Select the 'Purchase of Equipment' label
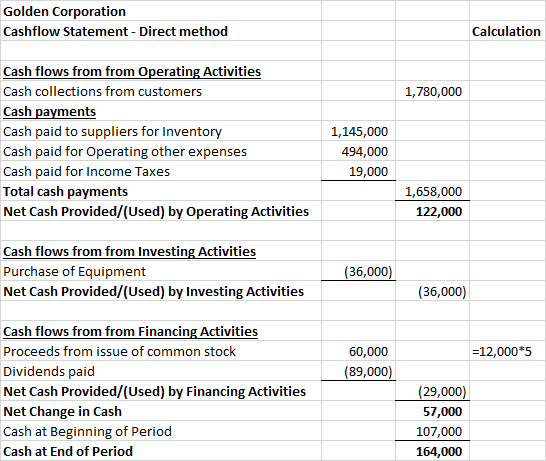This screenshot has height=461, width=546. pyautogui.click(x=75, y=272)
